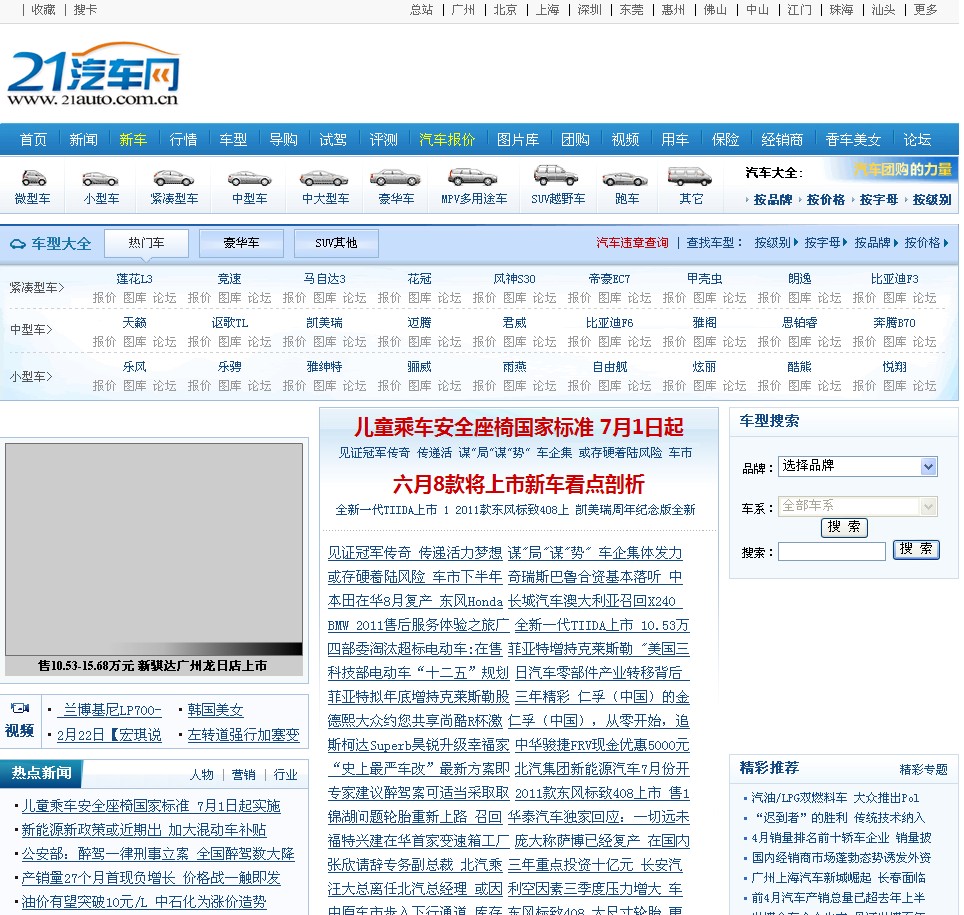This screenshot has width=964, height=915.
Task: Open the 油价有望突破10元/L news link
Action: point(144,902)
